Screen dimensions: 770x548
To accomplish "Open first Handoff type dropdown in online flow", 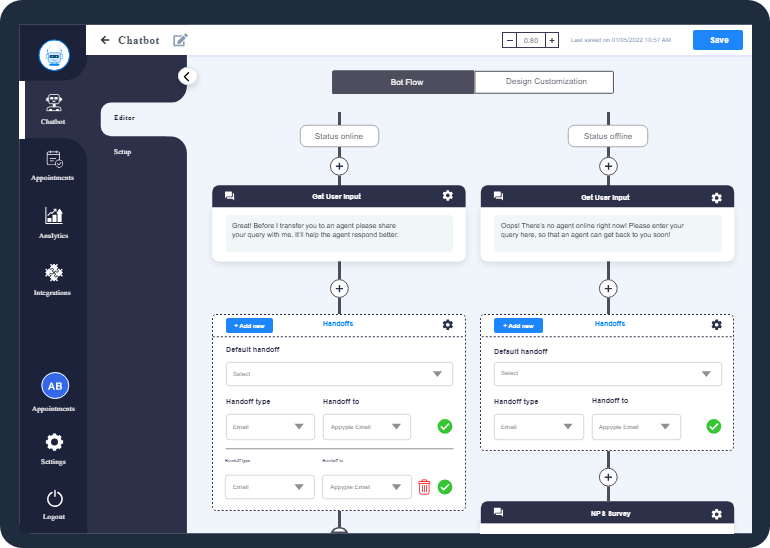I will 270,427.
